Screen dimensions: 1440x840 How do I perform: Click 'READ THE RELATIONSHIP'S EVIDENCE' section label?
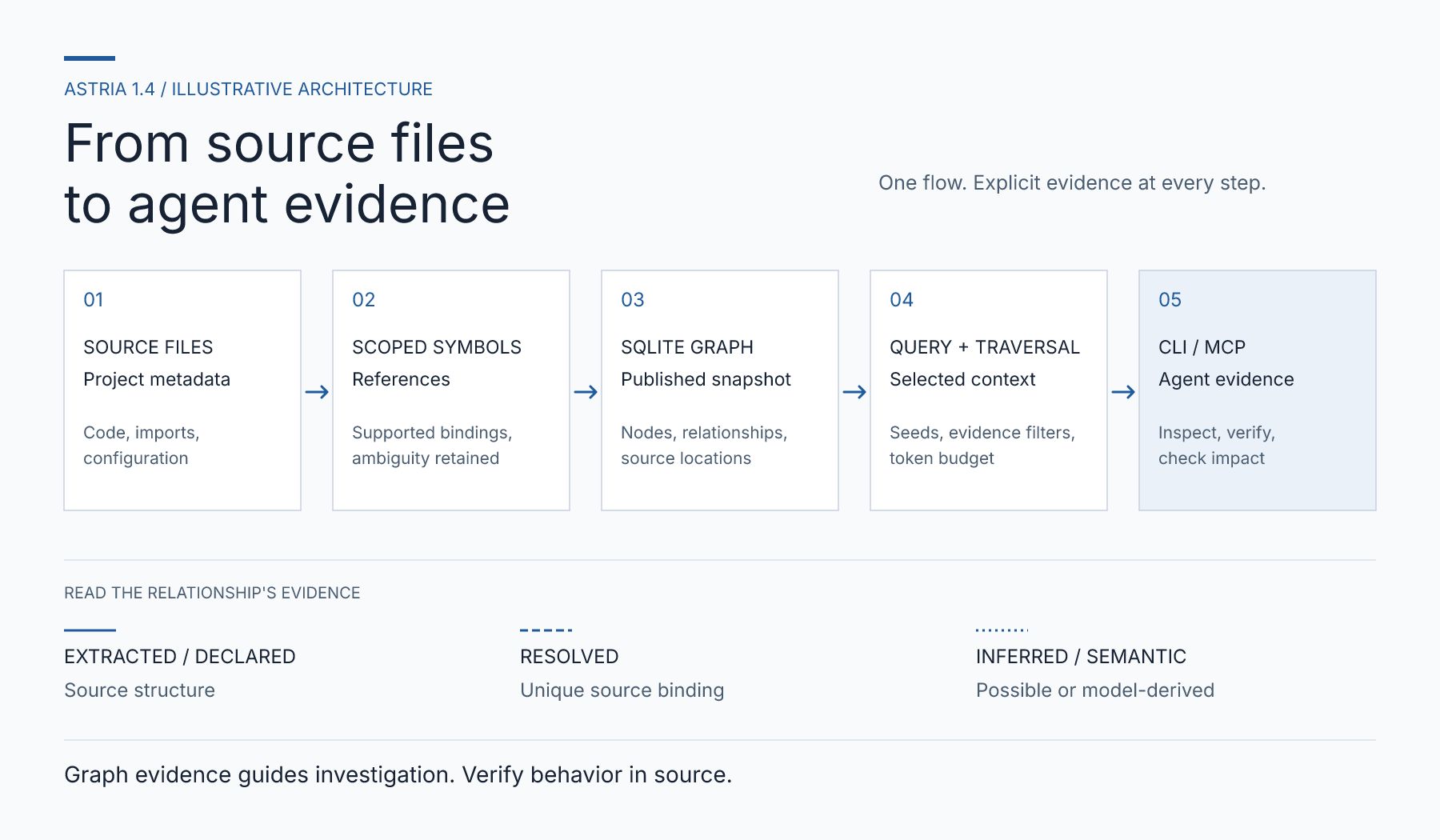[212, 593]
